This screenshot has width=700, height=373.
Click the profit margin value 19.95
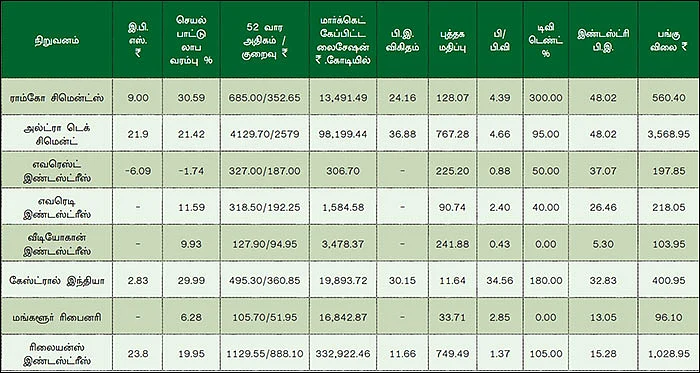[191, 354]
